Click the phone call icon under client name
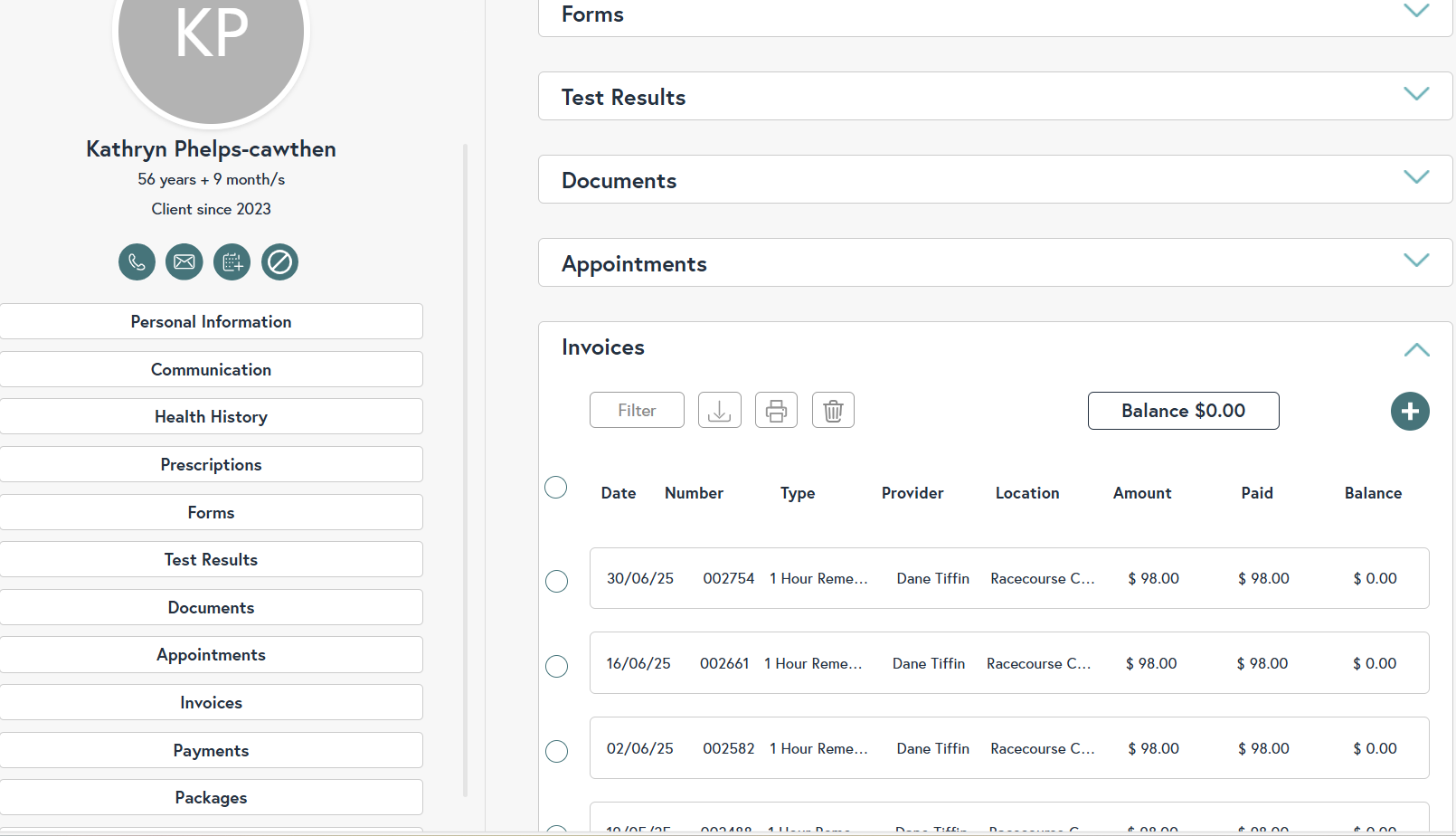The width and height of the screenshot is (1456, 836). point(137,262)
